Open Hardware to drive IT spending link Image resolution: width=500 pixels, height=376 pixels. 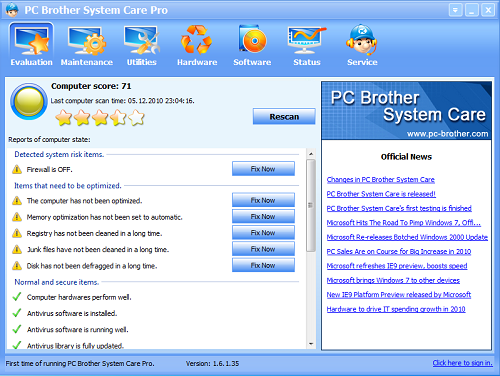click(x=396, y=309)
